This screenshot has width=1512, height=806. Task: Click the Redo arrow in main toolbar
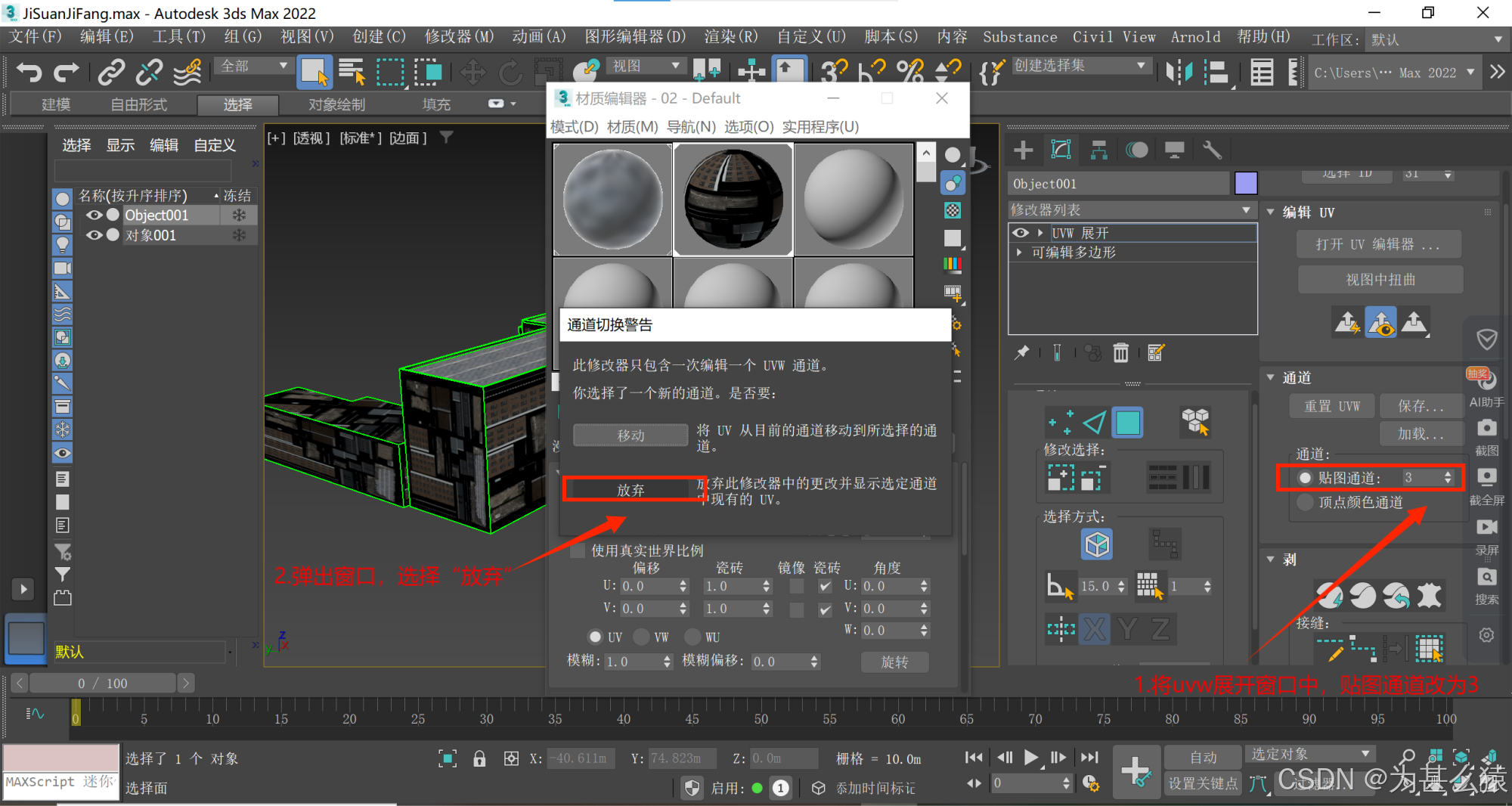point(67,72)
